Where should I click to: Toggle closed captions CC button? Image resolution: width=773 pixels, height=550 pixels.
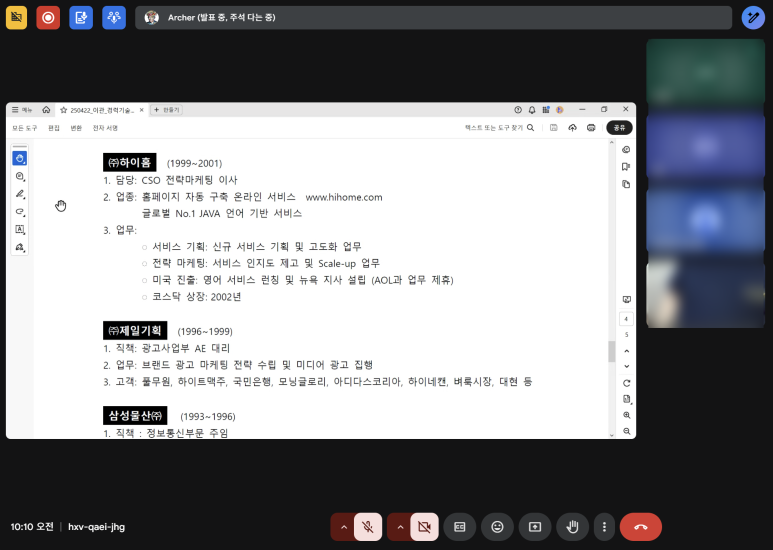click(459, 527)
